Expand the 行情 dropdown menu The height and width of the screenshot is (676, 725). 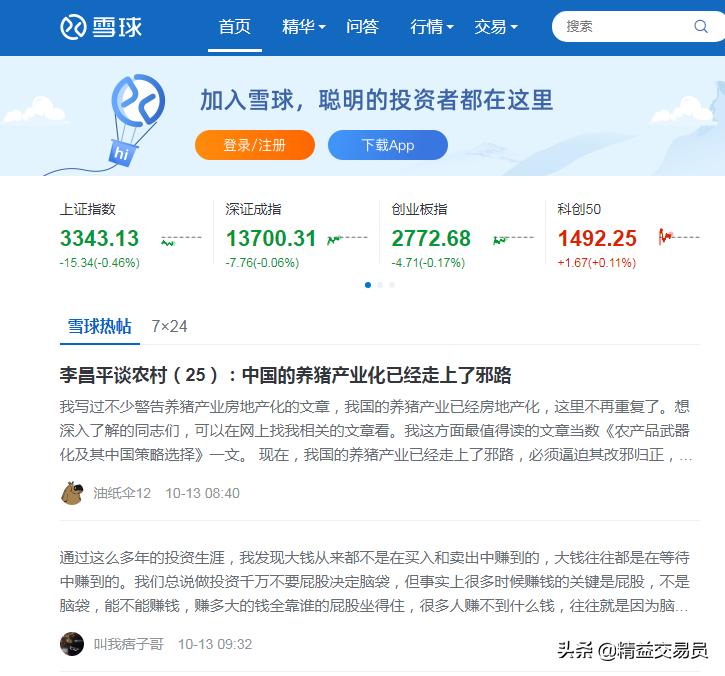pyautogui.click(x=432, y=27)
